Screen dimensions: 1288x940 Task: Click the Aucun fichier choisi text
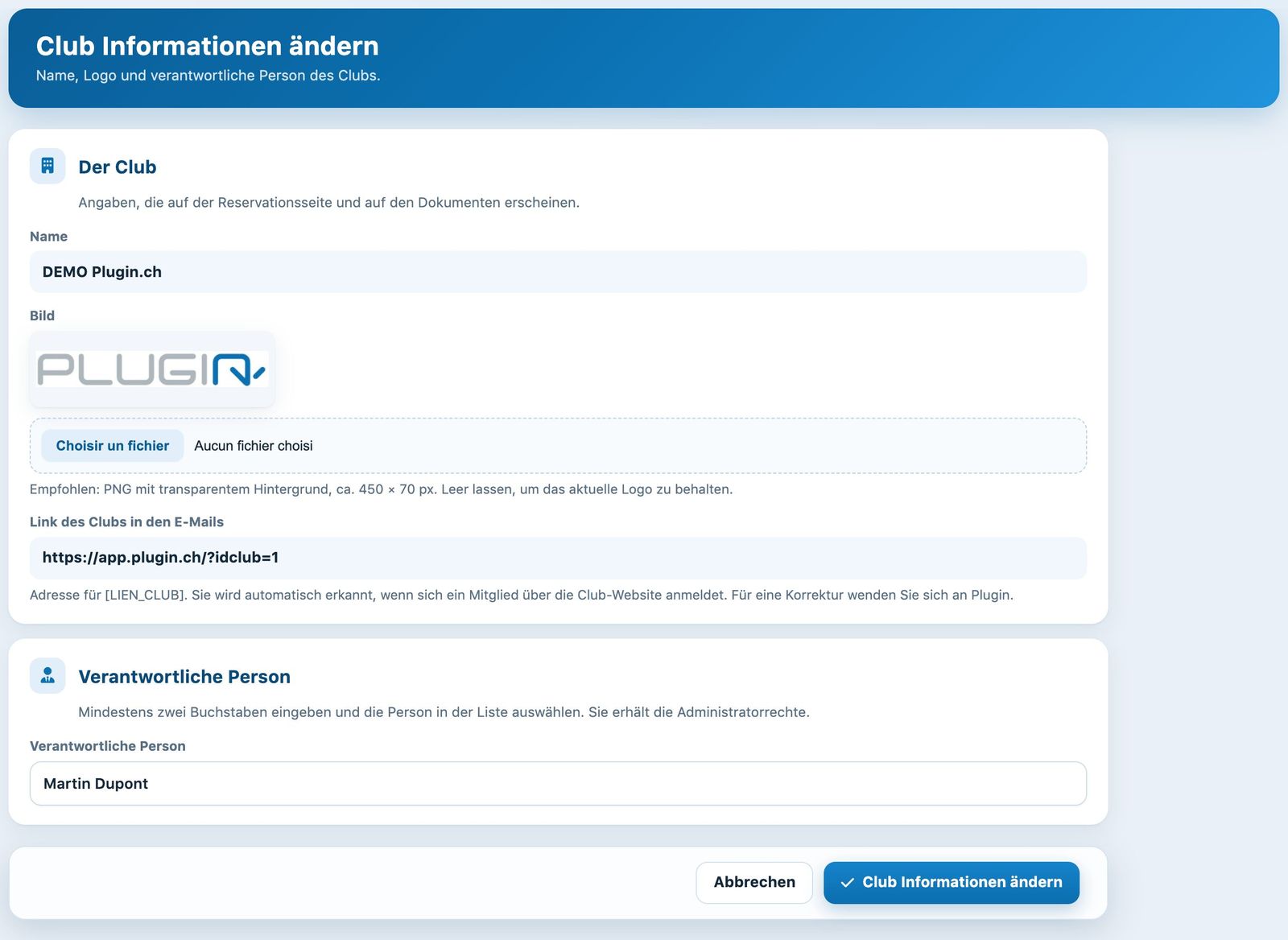pos(254,446)
